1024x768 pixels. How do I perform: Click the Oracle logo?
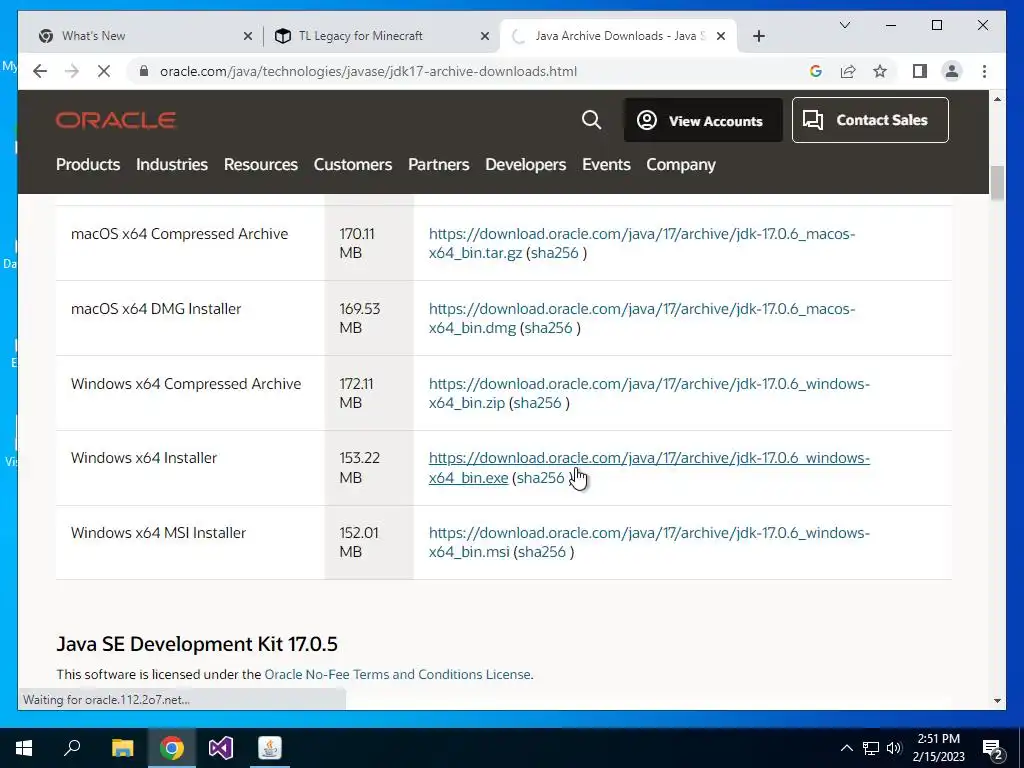pyautogui.click(x=116, y=120)
